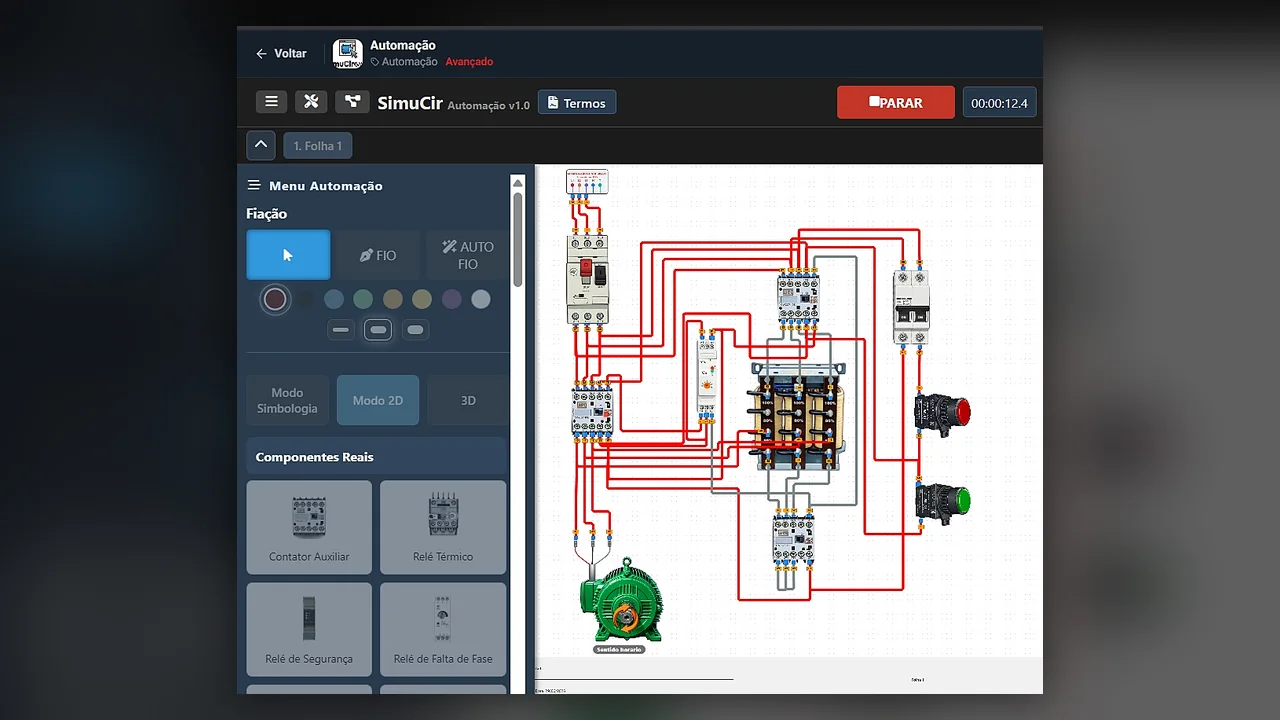Select the thick wire thickness option

pyautogui.click(x=415, y=330)
